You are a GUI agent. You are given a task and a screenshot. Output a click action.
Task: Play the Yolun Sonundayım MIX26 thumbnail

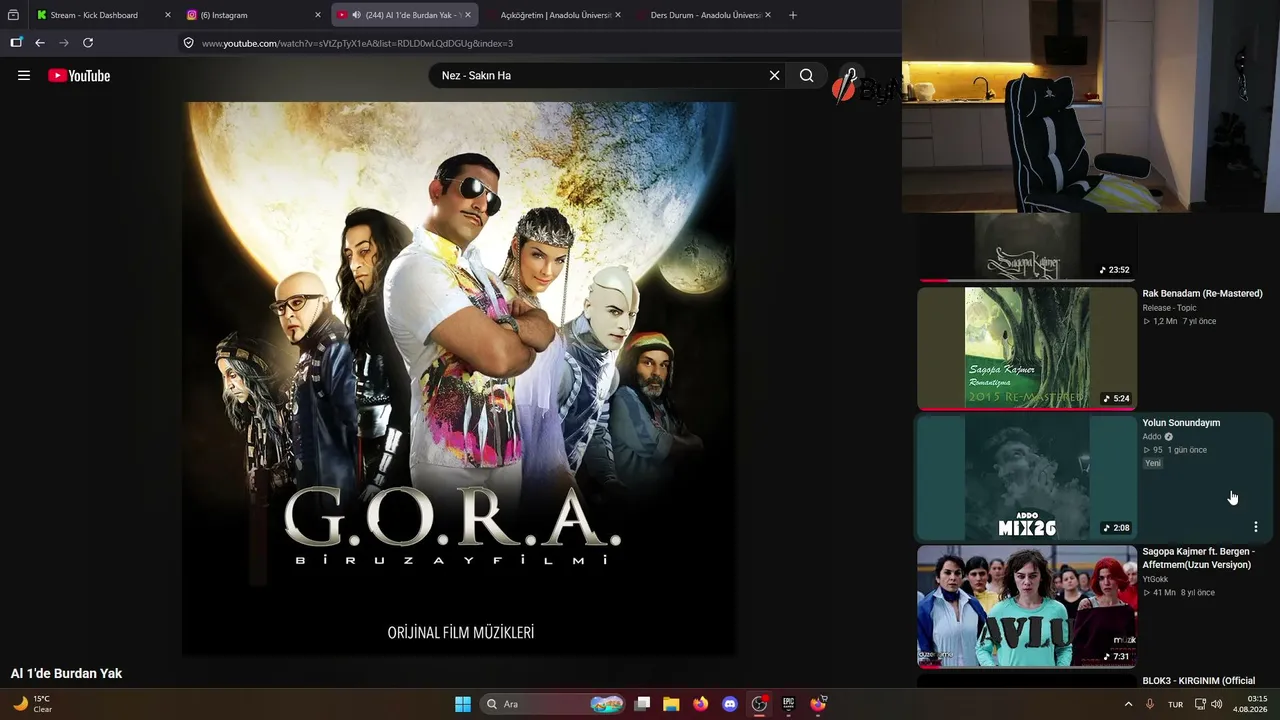1027,477
